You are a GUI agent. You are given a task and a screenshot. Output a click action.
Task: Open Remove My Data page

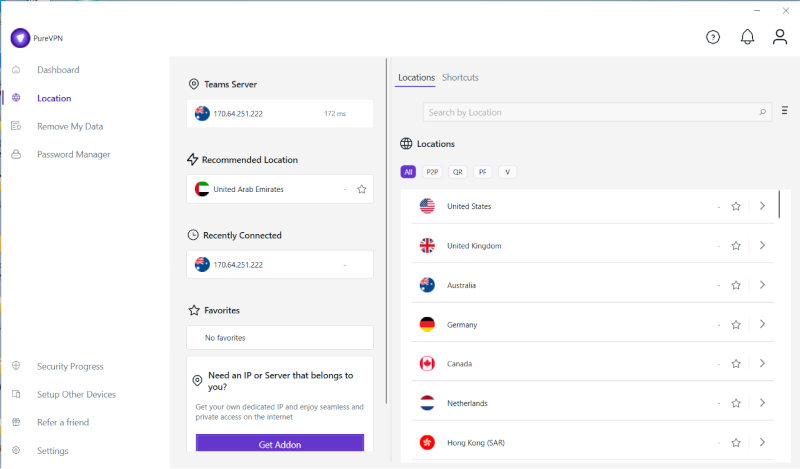pos(70,126)
